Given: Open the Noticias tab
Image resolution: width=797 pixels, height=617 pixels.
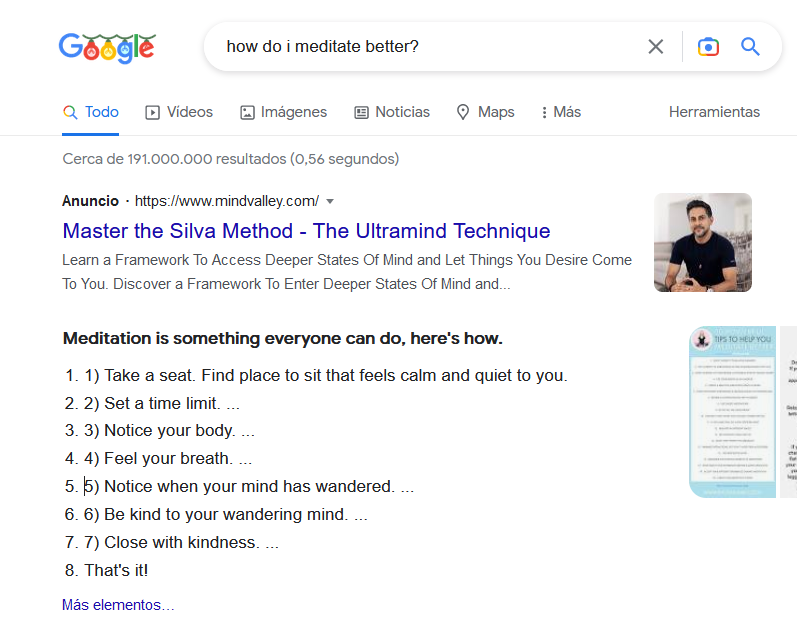Looking at the screenshot, I should click(x=392, y=112).
